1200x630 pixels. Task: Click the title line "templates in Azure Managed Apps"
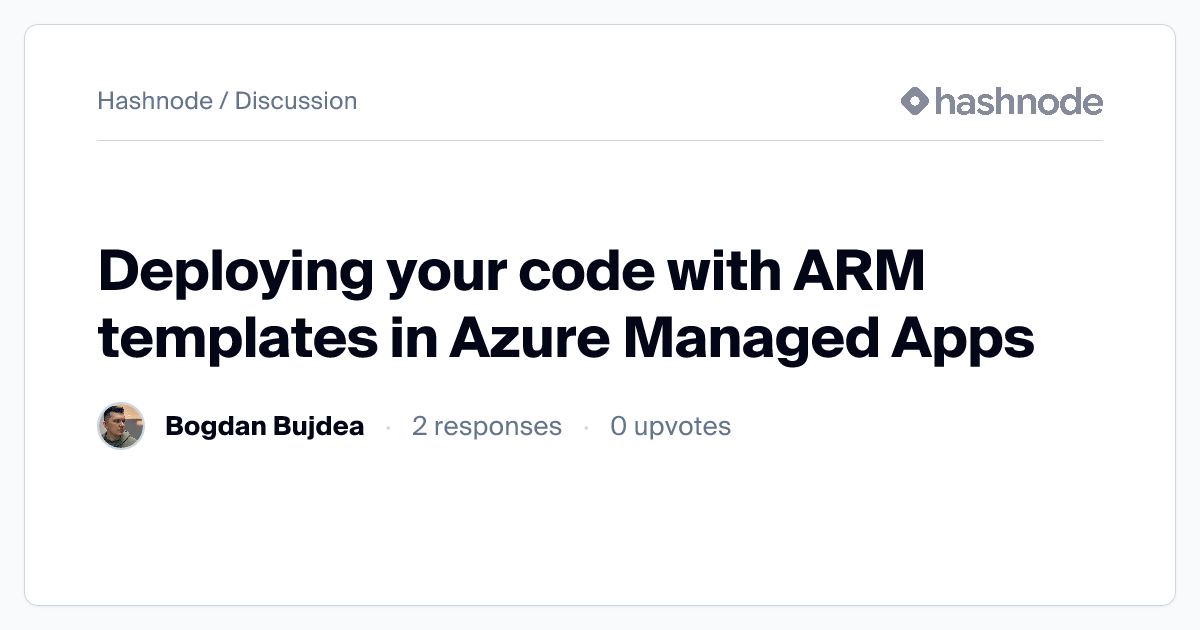tap(566, 340)
